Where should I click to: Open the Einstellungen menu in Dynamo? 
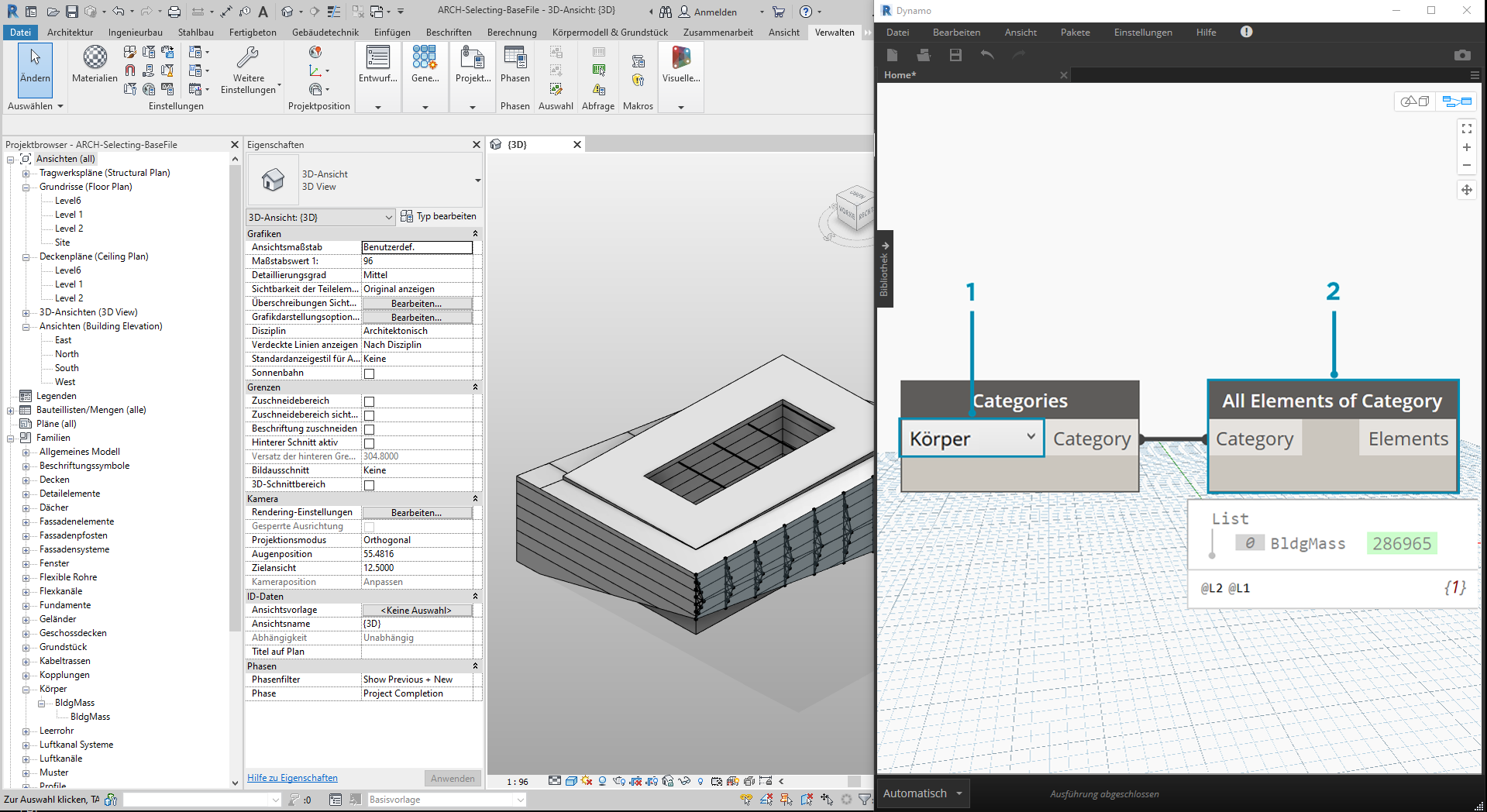tap(1143, 33)
